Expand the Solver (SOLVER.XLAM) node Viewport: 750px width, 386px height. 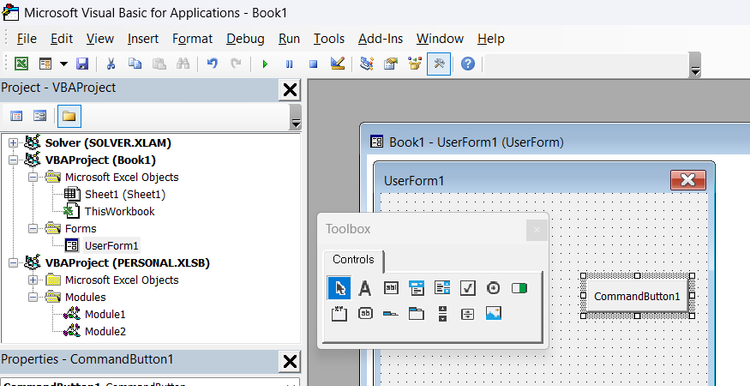click(x=13, y=143)
